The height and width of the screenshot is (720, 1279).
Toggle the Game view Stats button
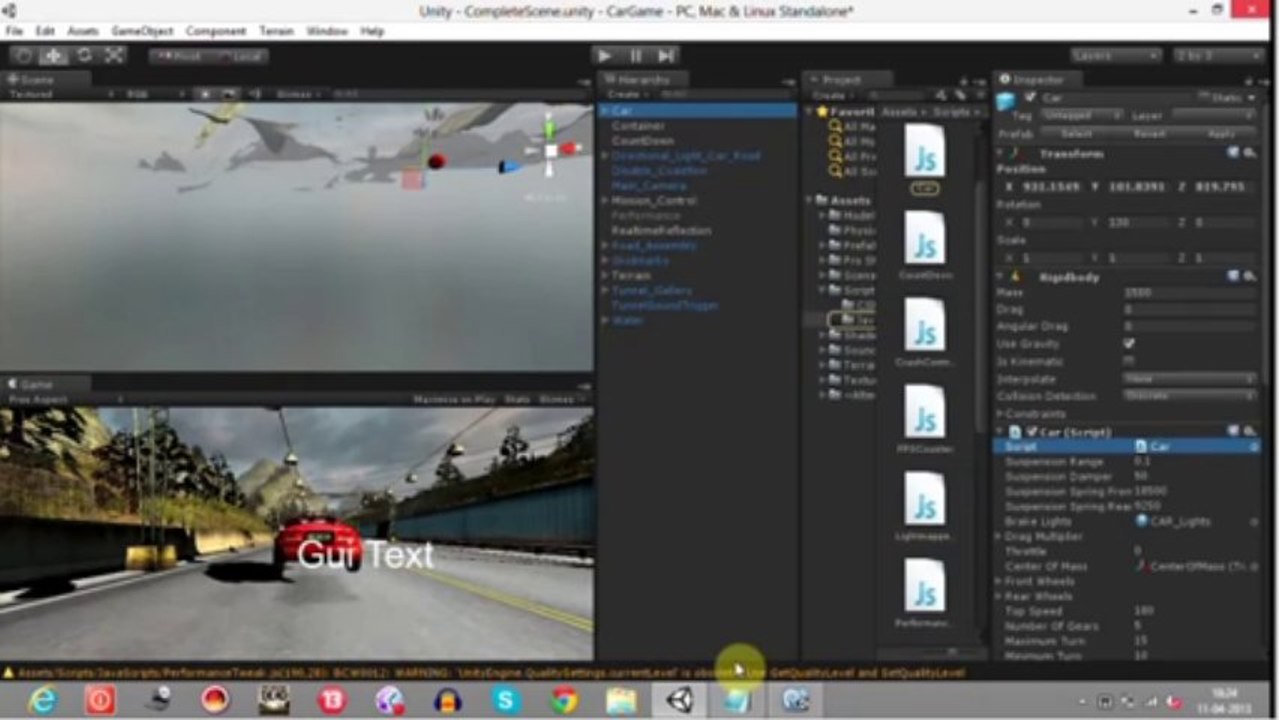pos(517,399)
